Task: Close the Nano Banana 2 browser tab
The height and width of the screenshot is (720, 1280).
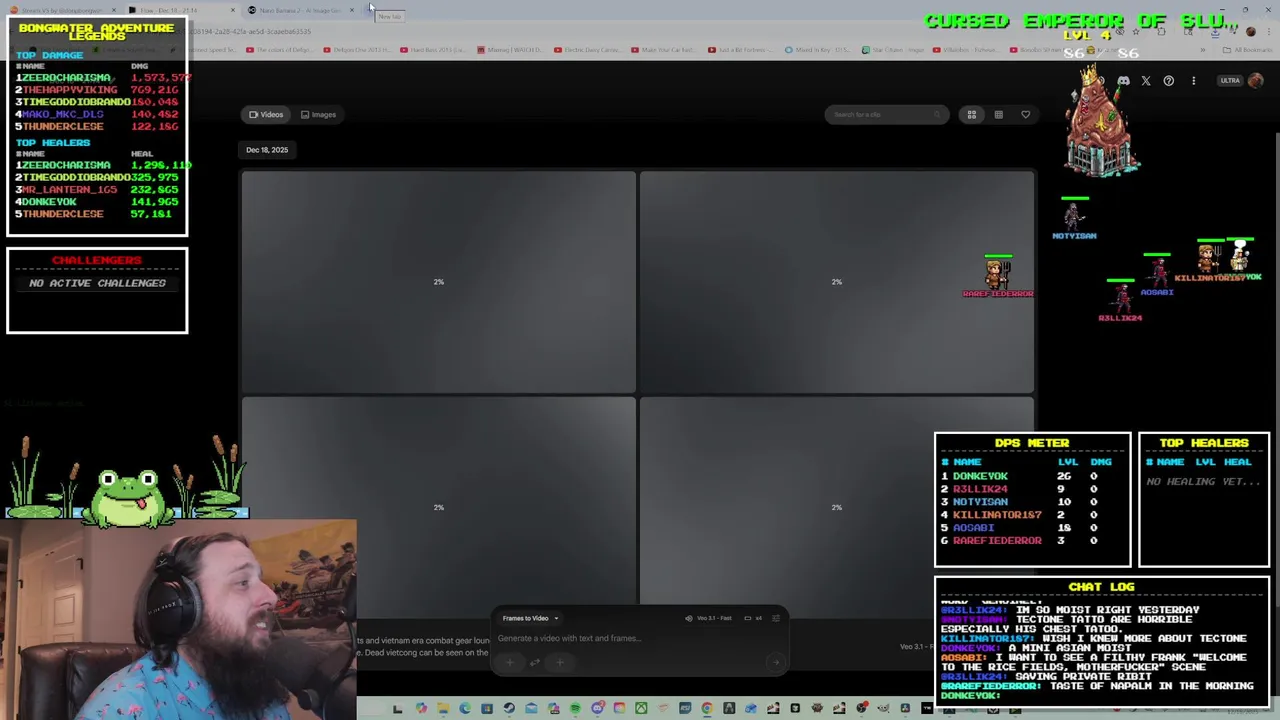Action: click(352, 10)
